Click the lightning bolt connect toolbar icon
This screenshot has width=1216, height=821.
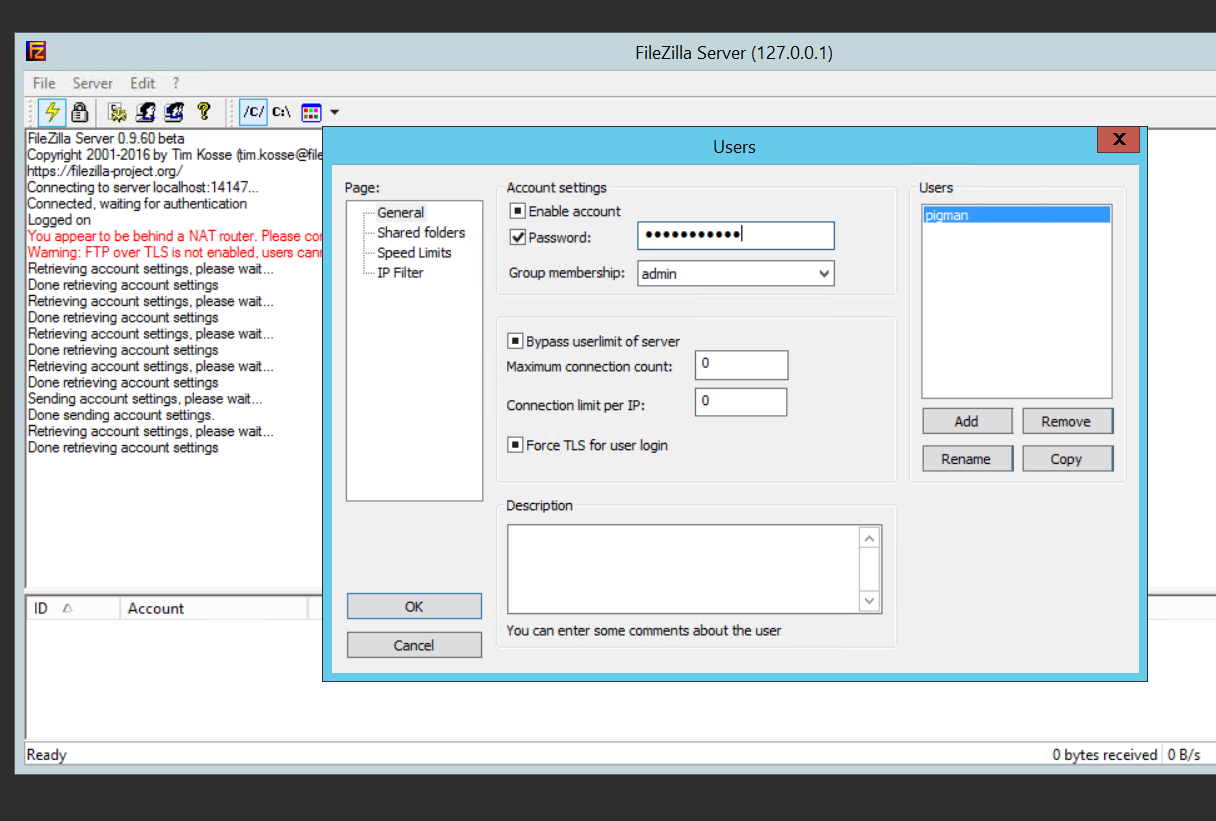pyautogui.click(x=52, y=112)
